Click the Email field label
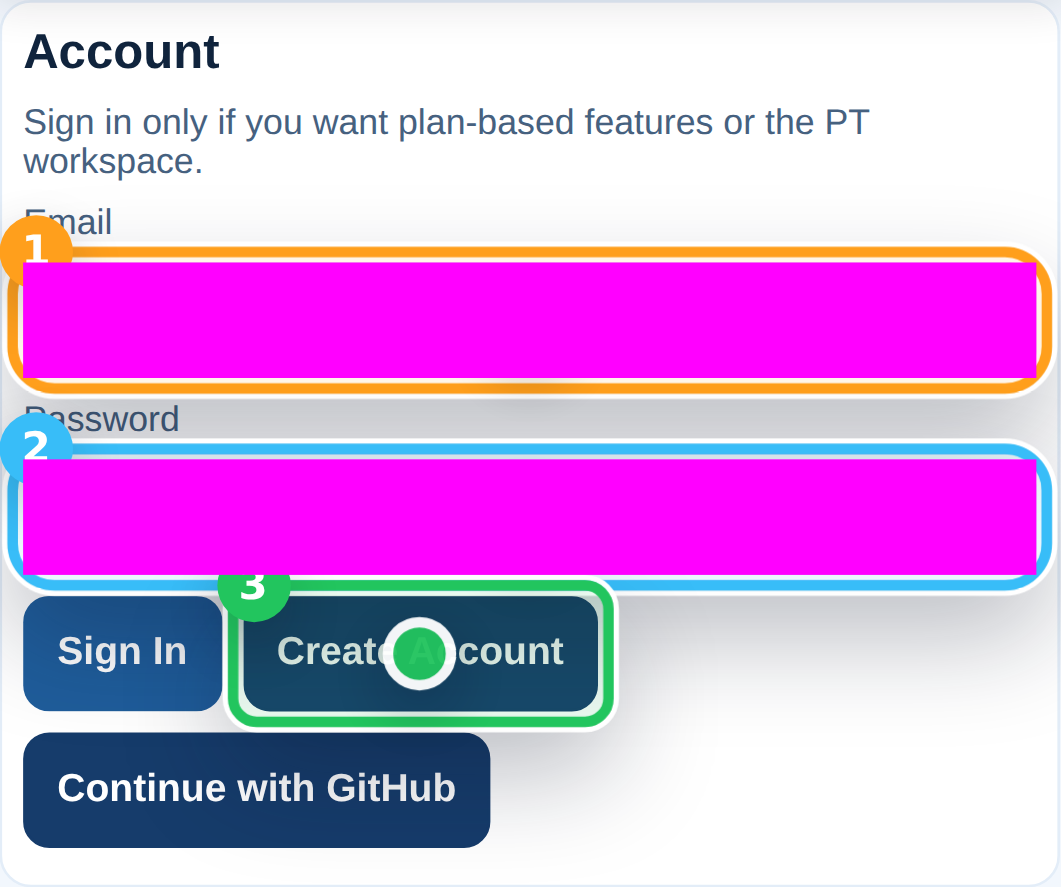Viewport: 1061px width, 887px height. point(67,222)
